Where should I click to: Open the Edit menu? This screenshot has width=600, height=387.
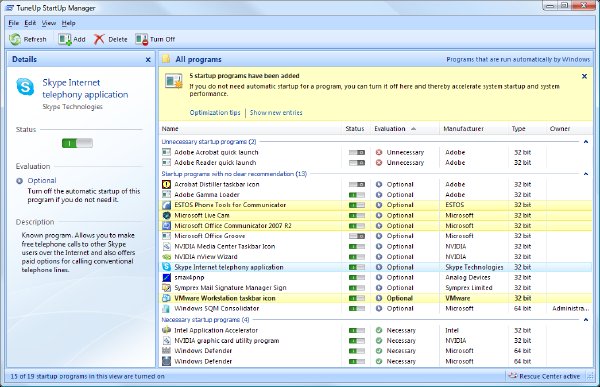(x=30, y=23)
